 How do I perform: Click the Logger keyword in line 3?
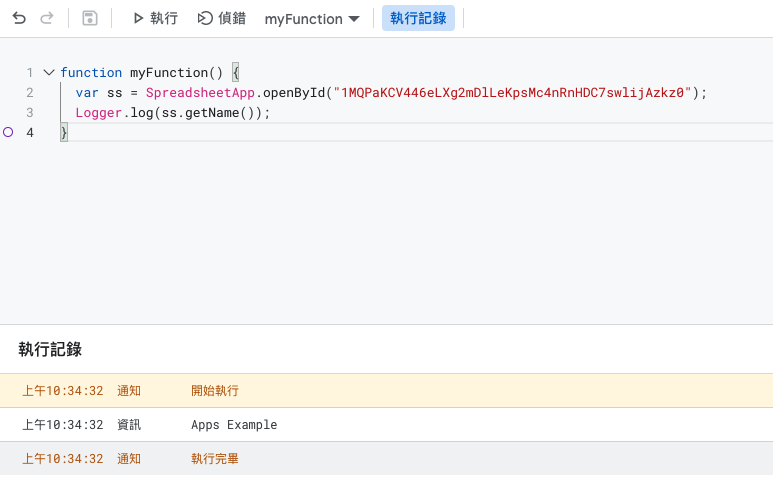coord(98,113)
